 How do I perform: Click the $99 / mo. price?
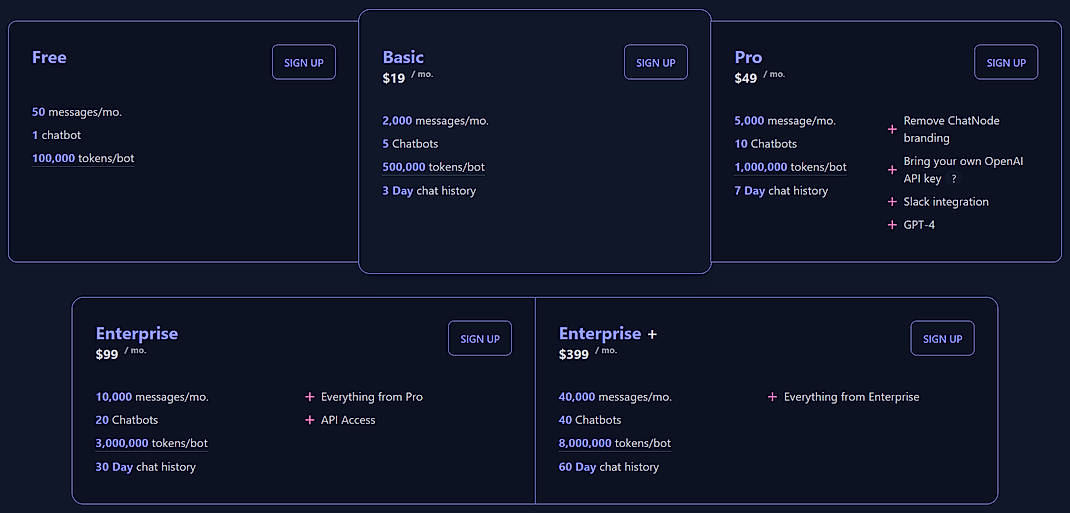pyautogui.click(x=121, y=353)
